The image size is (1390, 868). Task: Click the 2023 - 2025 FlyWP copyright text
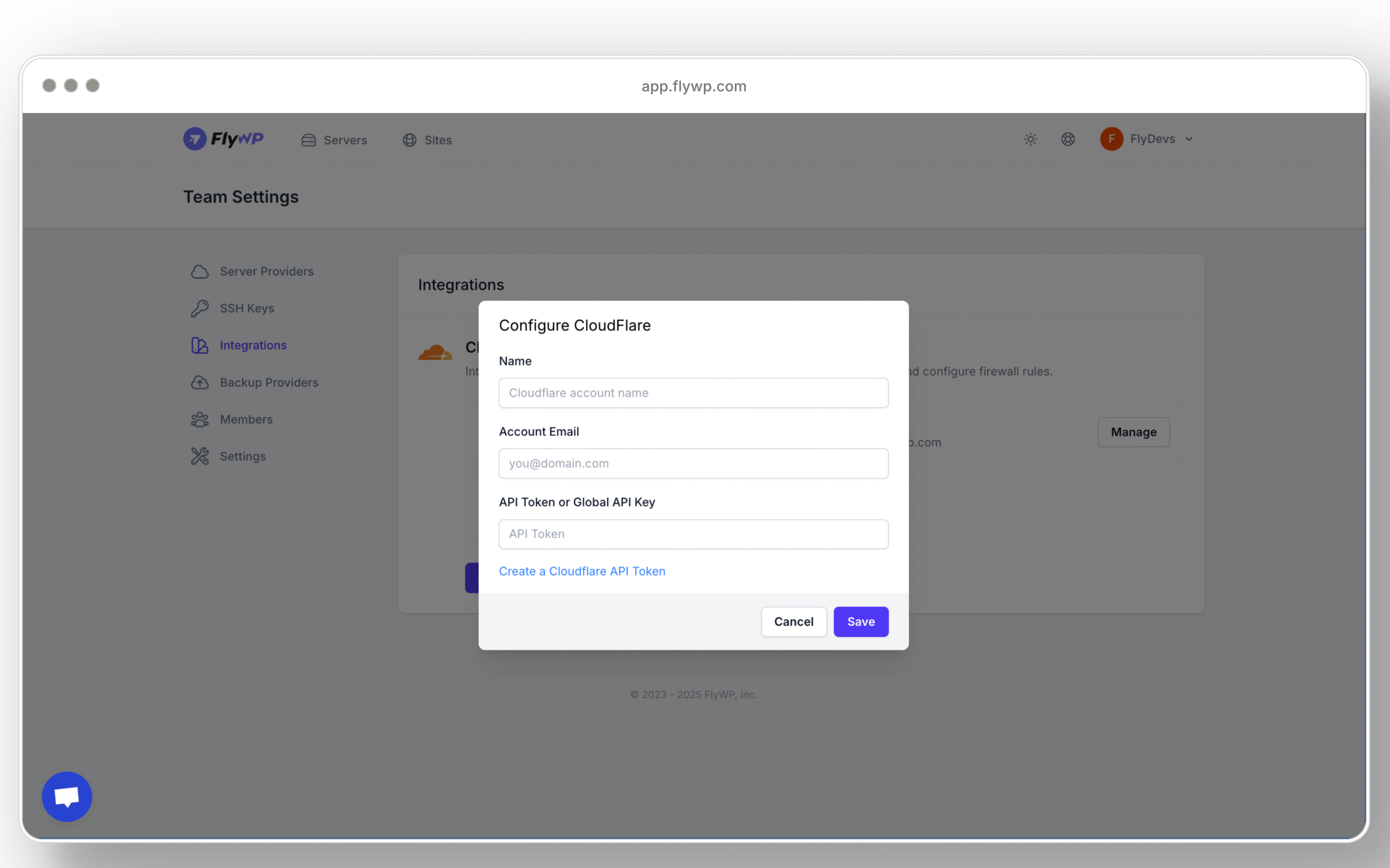coord(693,695)
